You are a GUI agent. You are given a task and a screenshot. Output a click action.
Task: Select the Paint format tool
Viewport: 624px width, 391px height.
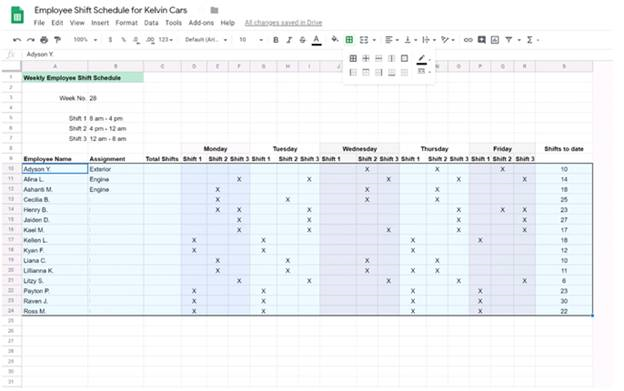click(57, 40)
